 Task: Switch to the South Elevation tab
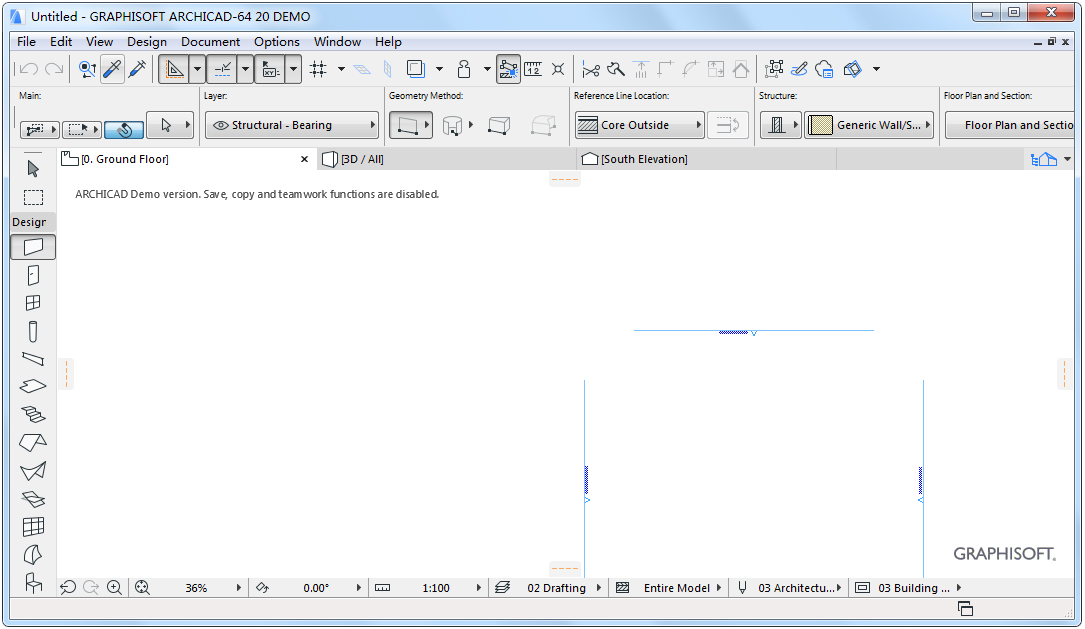pyautogui.click(x=644, y=159)
